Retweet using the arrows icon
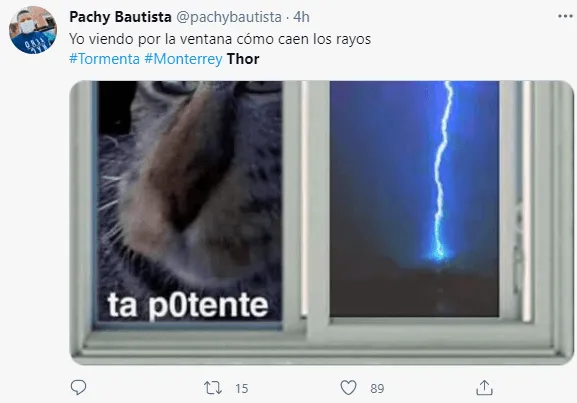This screenshot has height=403, width=577. (213, 388)
